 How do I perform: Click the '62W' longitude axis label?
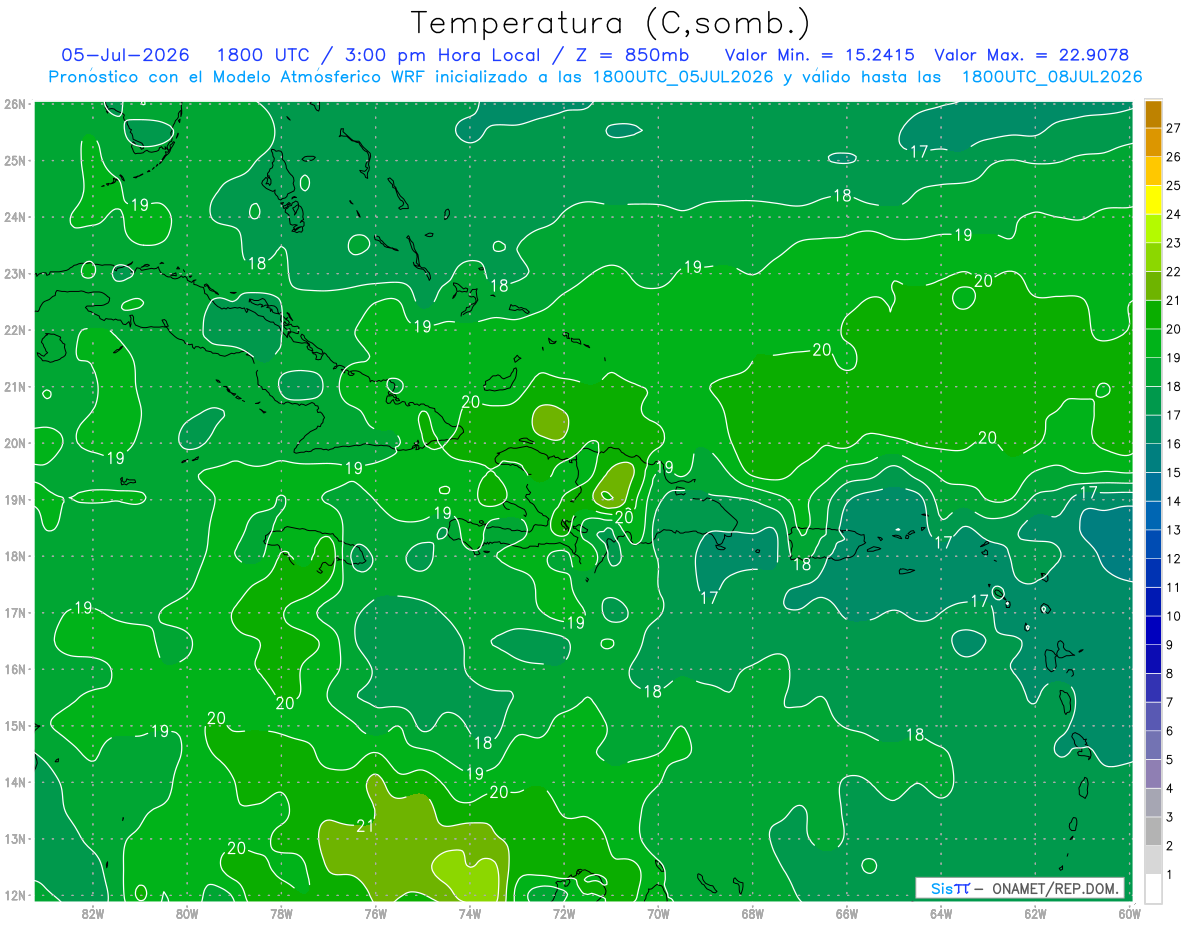tap(1035, 913)
